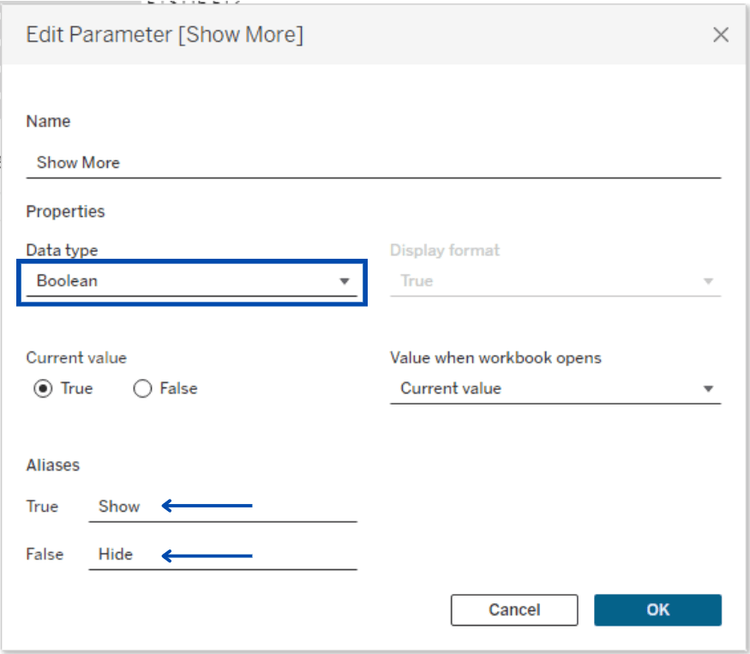
Task: Click the greyed-out Display format dropdown
Action: pyautogui.click(x=555, y=281)
